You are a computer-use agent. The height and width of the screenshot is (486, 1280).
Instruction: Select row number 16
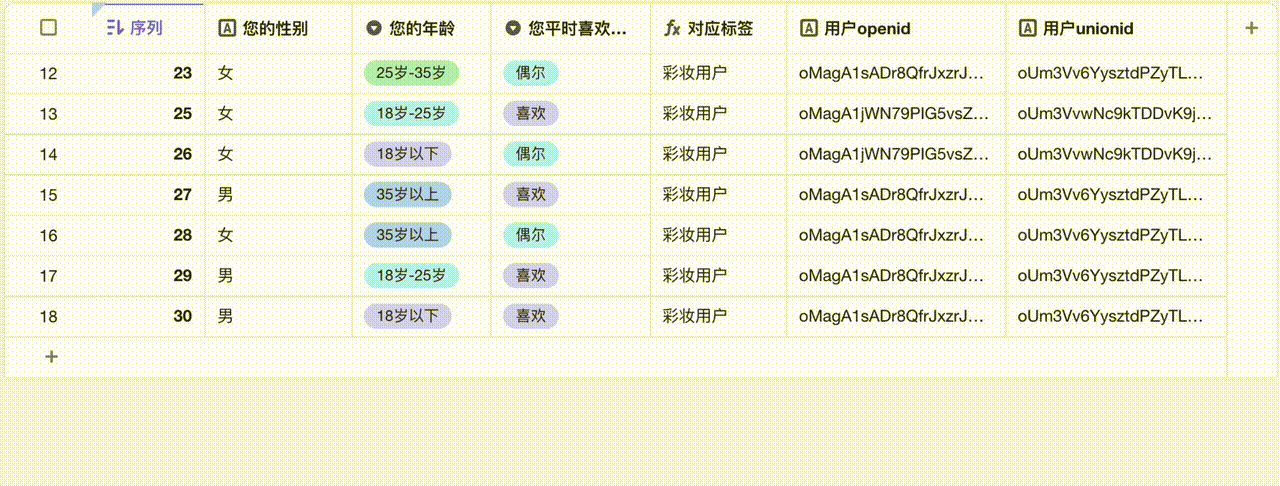[48, 235]
